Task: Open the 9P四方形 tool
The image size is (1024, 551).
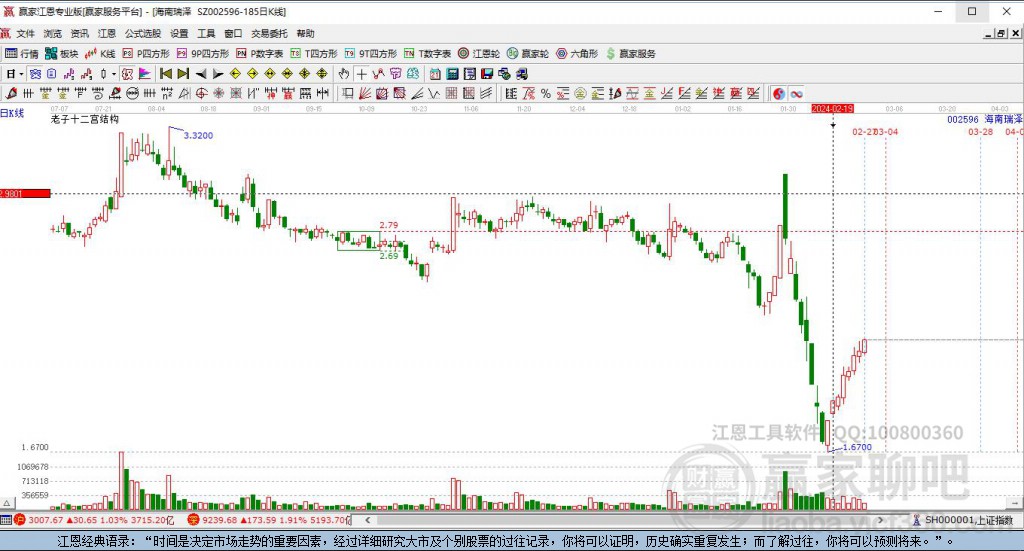Action: (202, 54)
